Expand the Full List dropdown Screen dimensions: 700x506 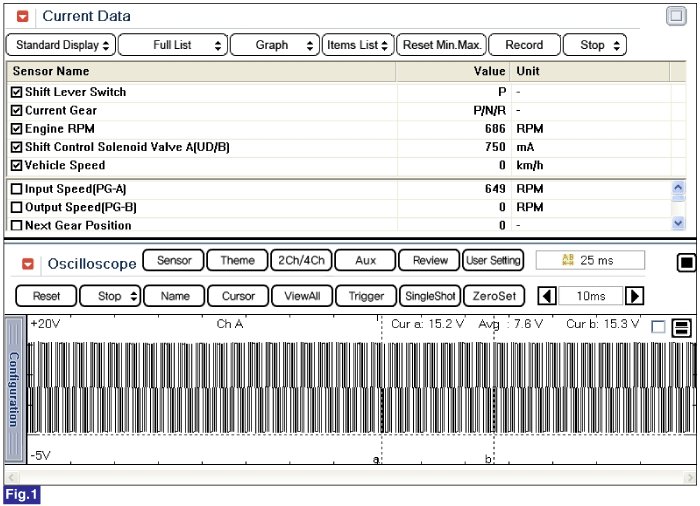tap(173, 45)
